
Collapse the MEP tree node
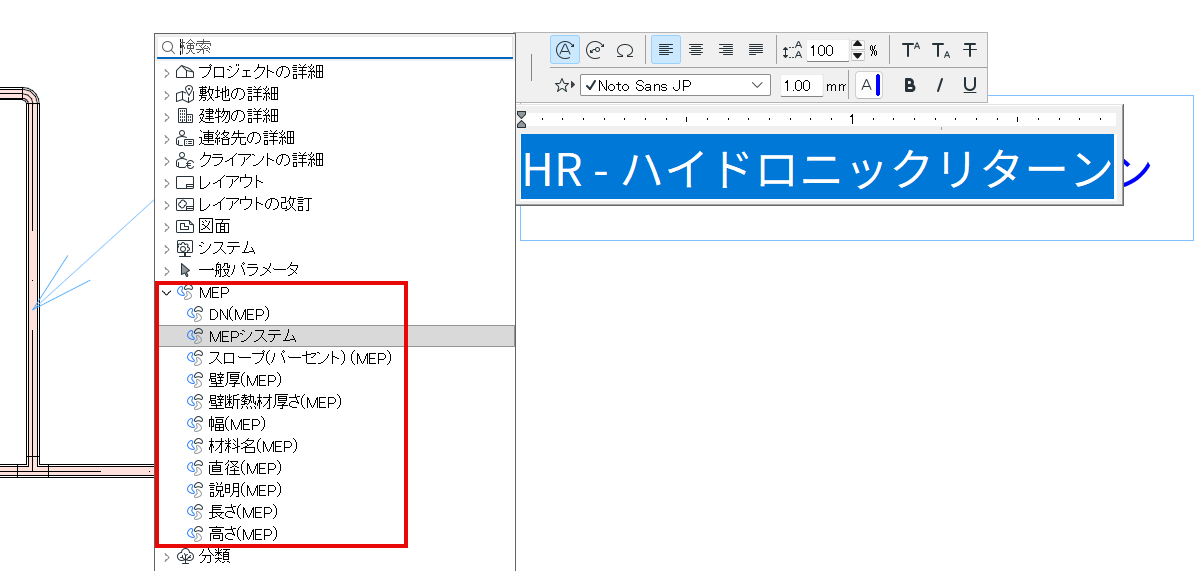coord(166,292)
